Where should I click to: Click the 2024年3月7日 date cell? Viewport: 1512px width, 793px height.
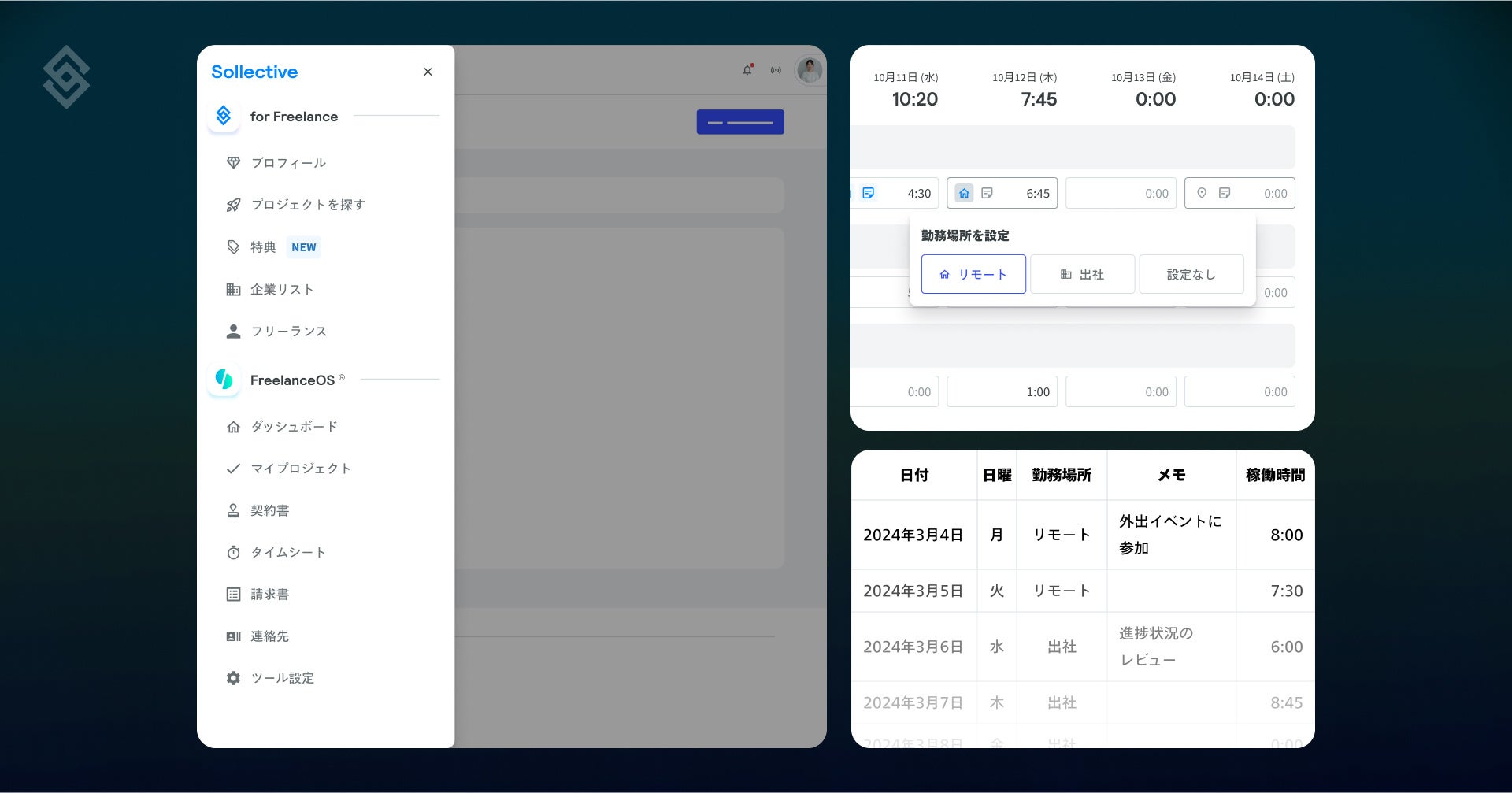tap(913, 703)
